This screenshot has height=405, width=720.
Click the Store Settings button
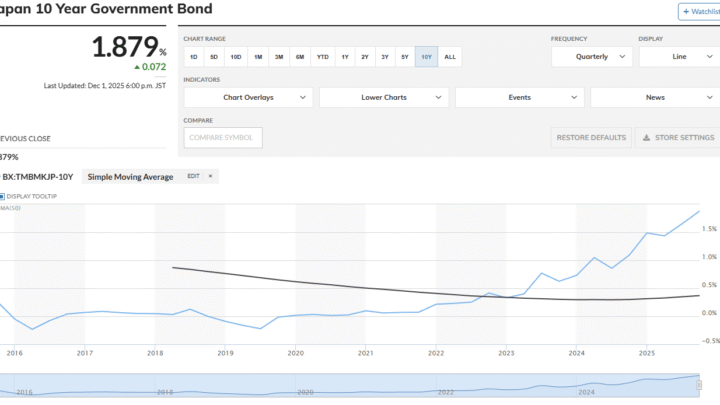point(676,137)
